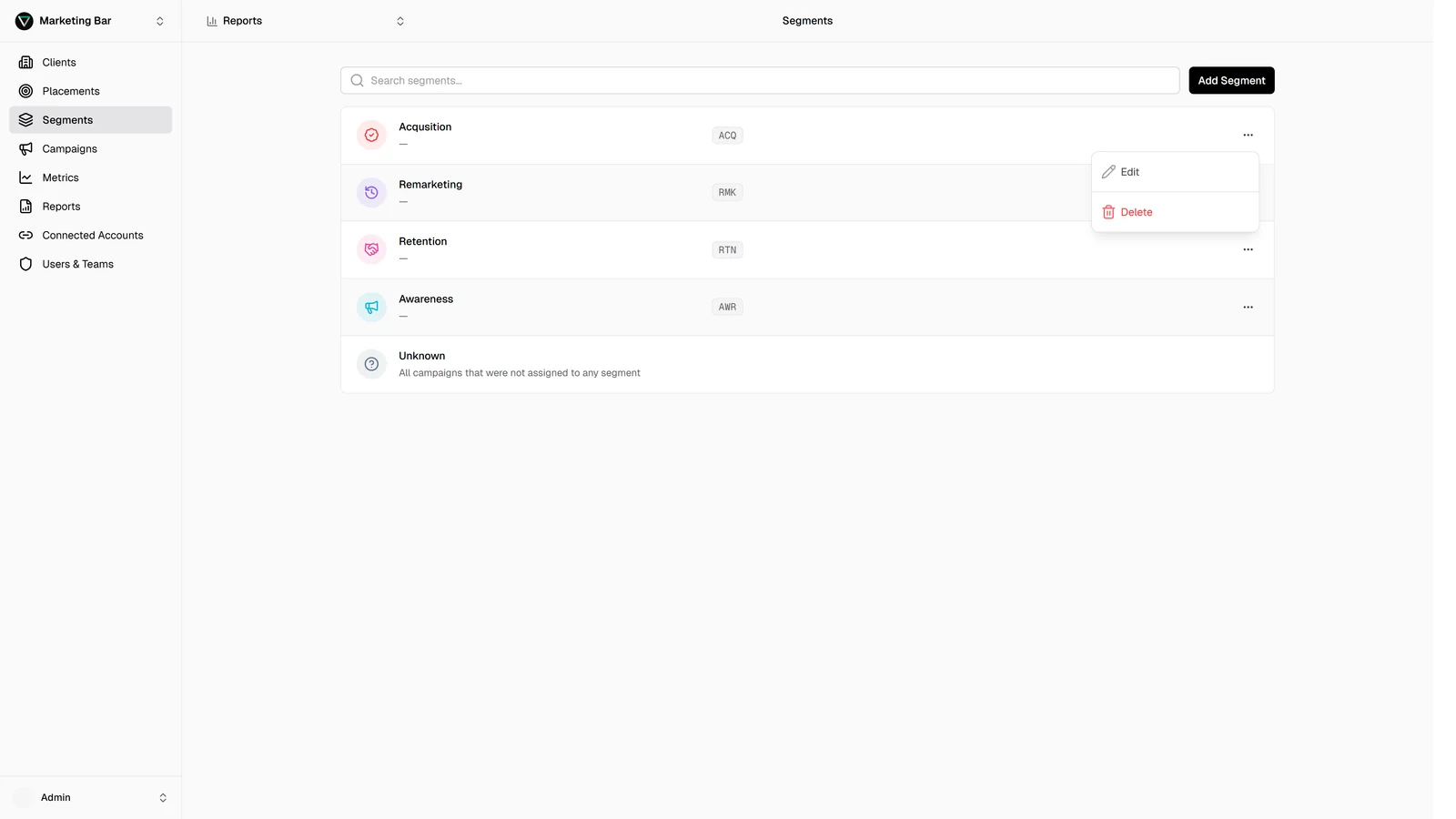Click the Clients building icon
Image resolution: width=1456 pixels, height=819 pixels.
(x=26, y=63)
